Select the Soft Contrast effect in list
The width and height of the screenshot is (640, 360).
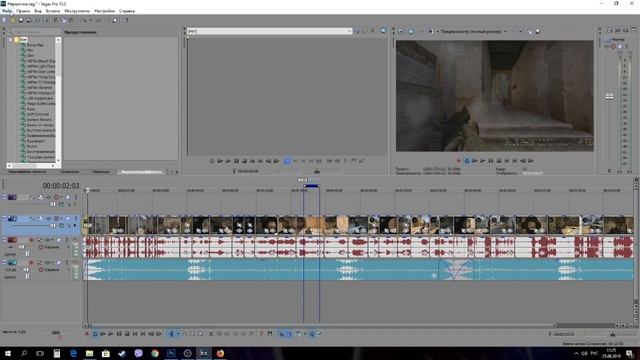[x=38, y=114]
